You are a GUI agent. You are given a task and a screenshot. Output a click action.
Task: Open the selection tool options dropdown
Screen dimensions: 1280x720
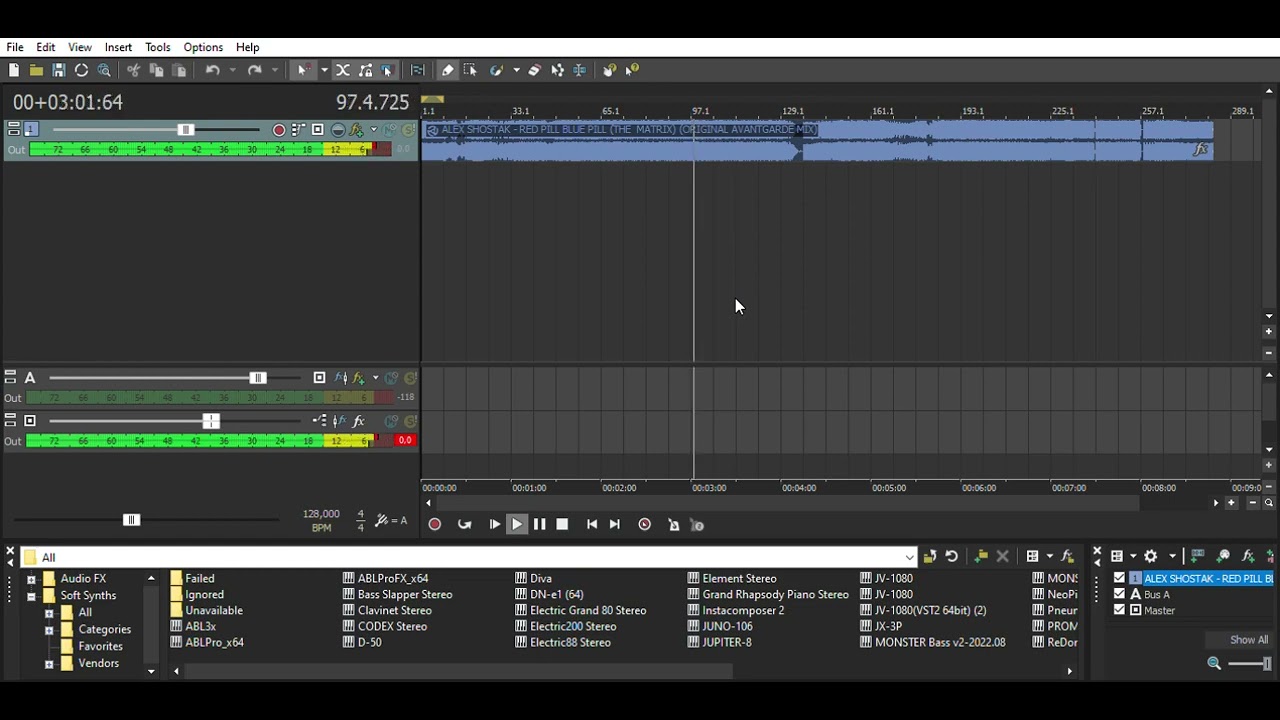(x=323, y=70)
